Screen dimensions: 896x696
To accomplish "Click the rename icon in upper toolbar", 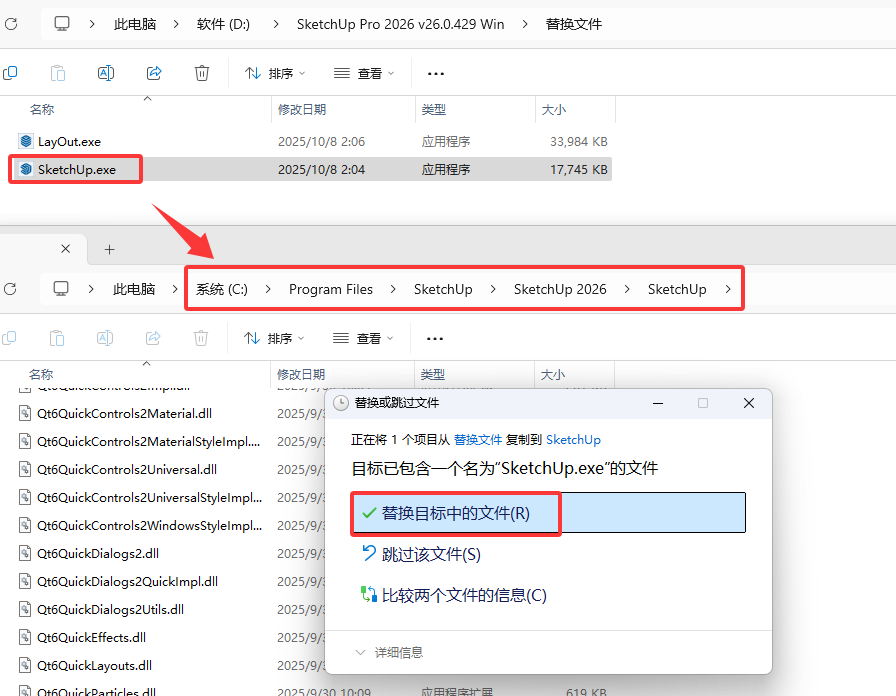I will coord(106,73).
